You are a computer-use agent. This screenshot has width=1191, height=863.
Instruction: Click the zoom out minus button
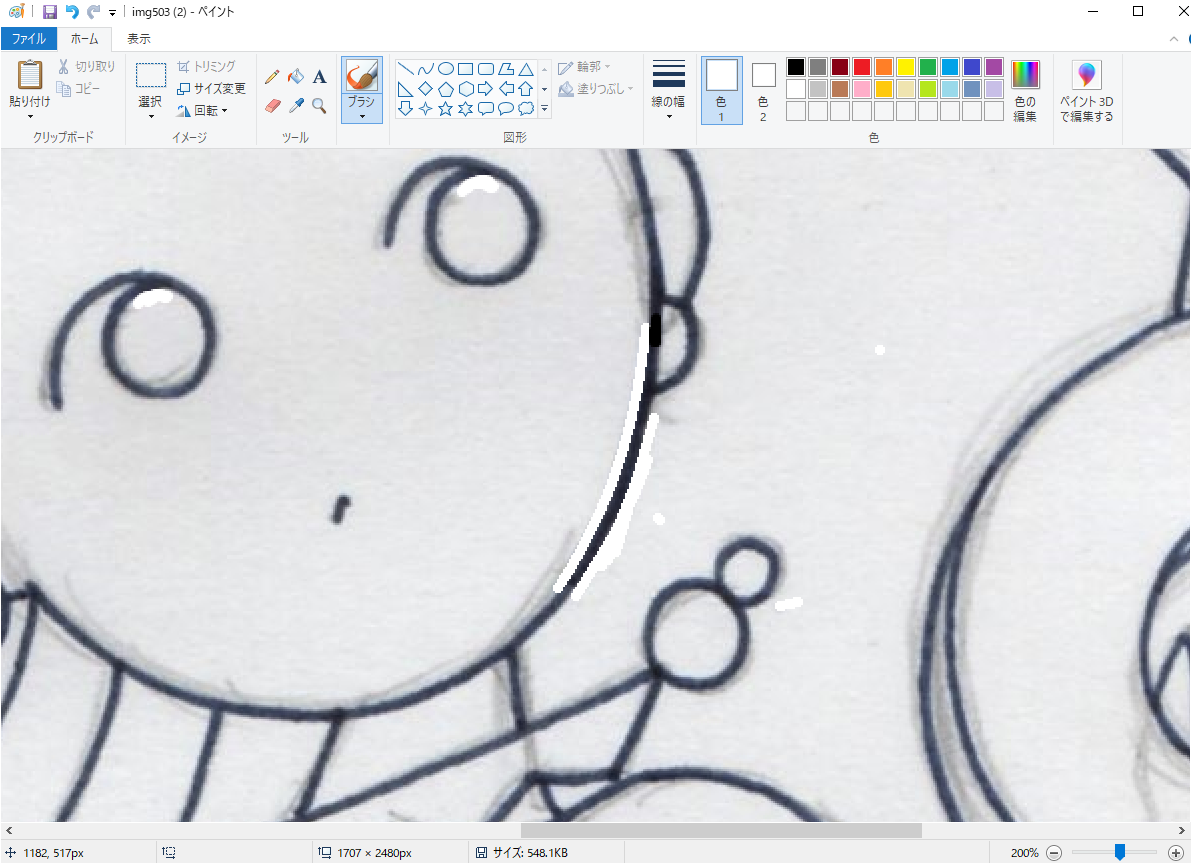(x=1054, y=852)
